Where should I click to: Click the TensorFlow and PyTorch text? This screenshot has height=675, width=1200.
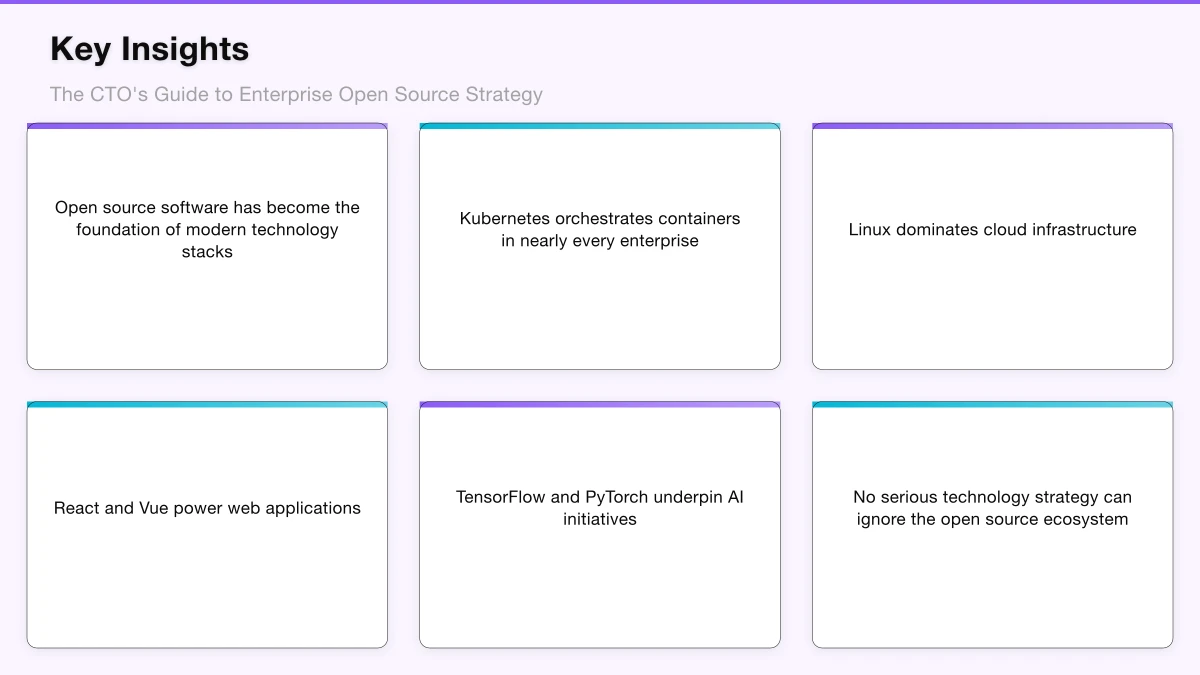[600, 508]
